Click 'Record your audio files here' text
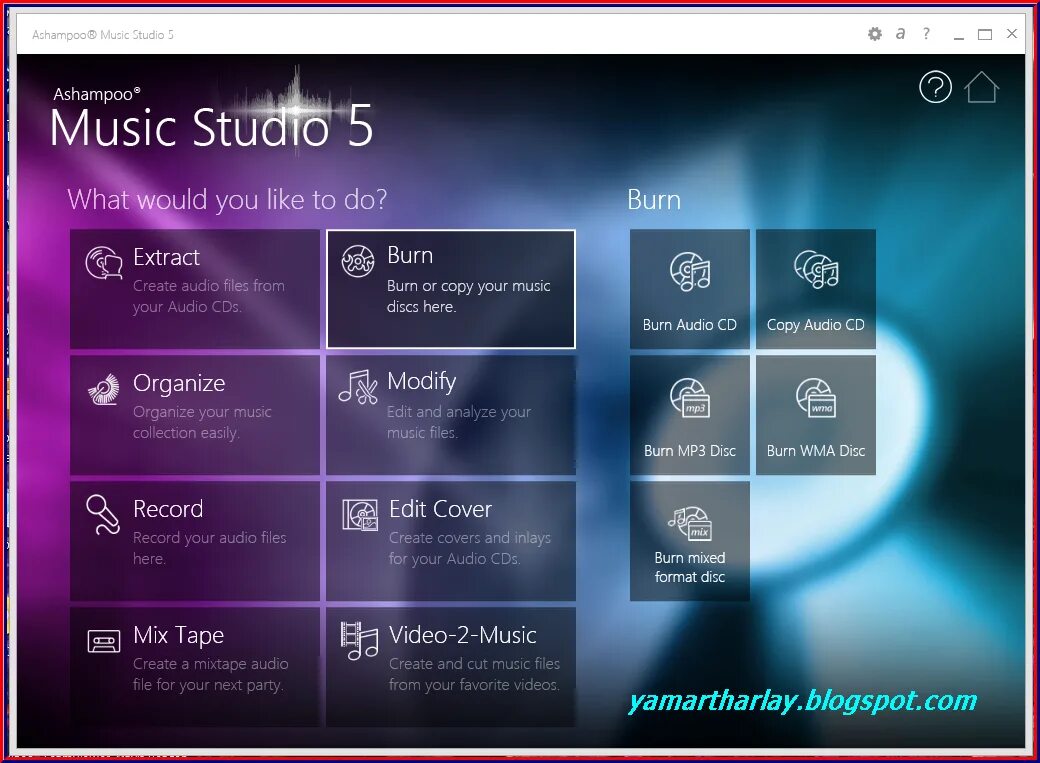The height and width of the screenshot is (763, 1040). (210, 548)
